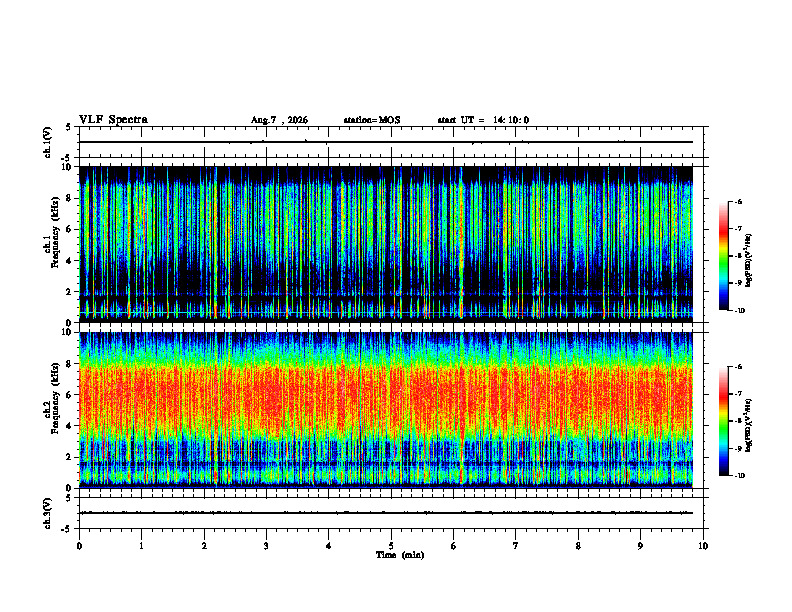Viewport: 792px width, 612px height.
Task: Click ch.1 frequency tick label "6"
Action: [71, 229]
